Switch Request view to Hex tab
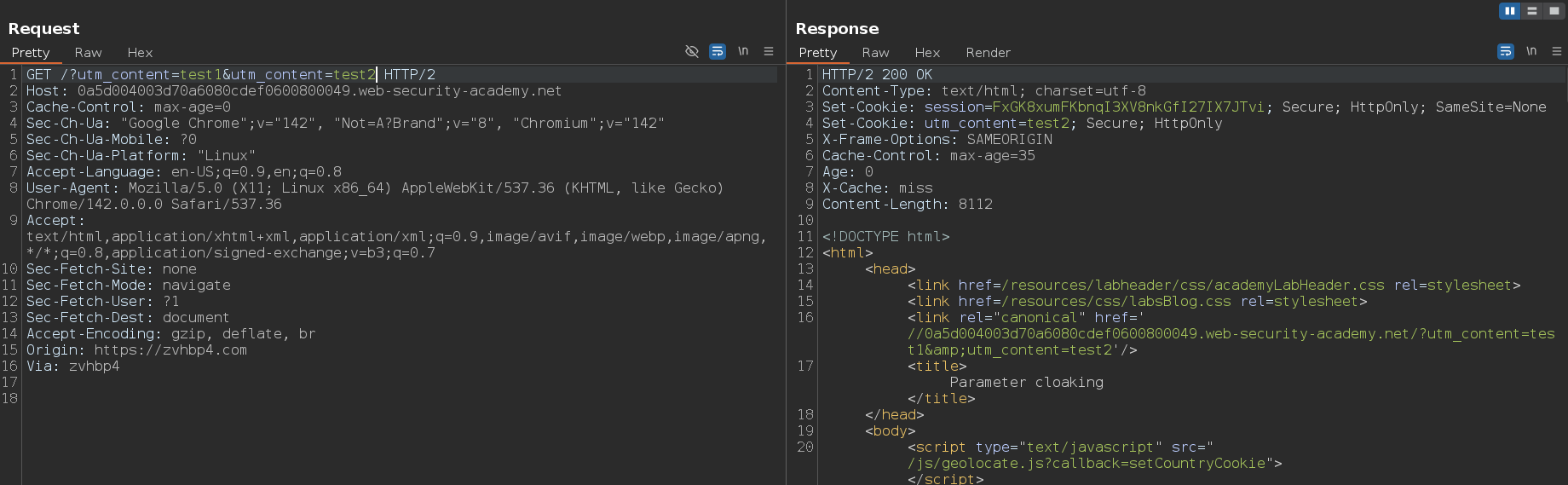1568x485 pixels. point(140,53)
